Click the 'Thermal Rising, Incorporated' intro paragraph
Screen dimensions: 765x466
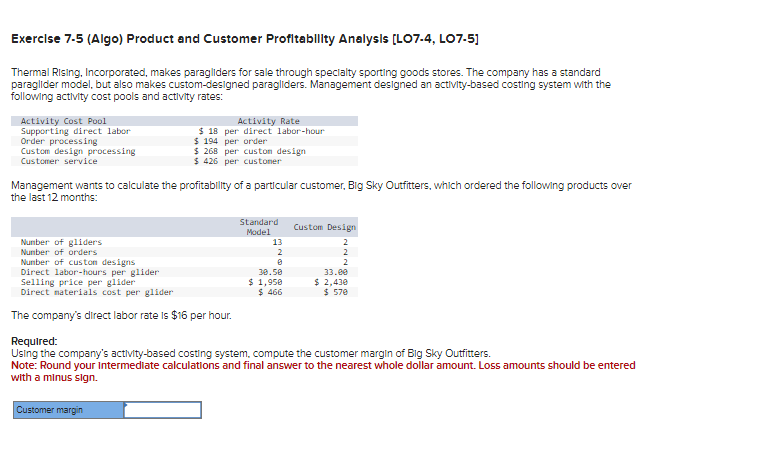[311, 84]
